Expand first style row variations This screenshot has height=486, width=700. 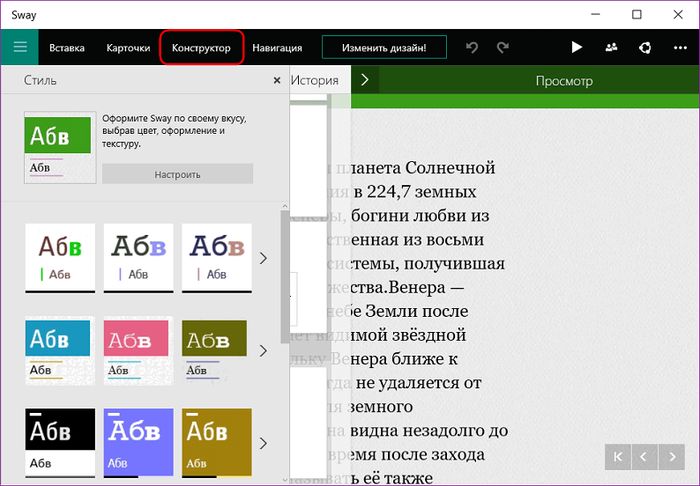tap(263, 258)
